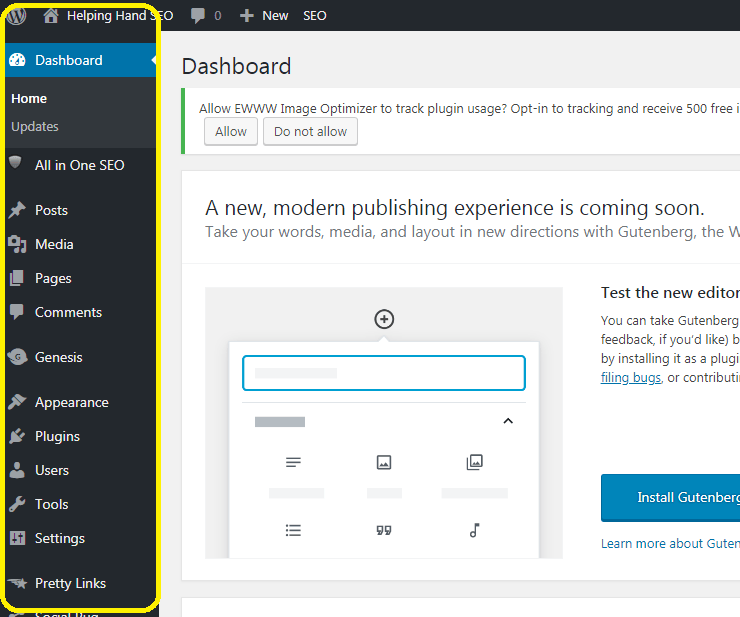Click the Tools wrench icon
Screen dimensions: 740x617
(17, 504)
